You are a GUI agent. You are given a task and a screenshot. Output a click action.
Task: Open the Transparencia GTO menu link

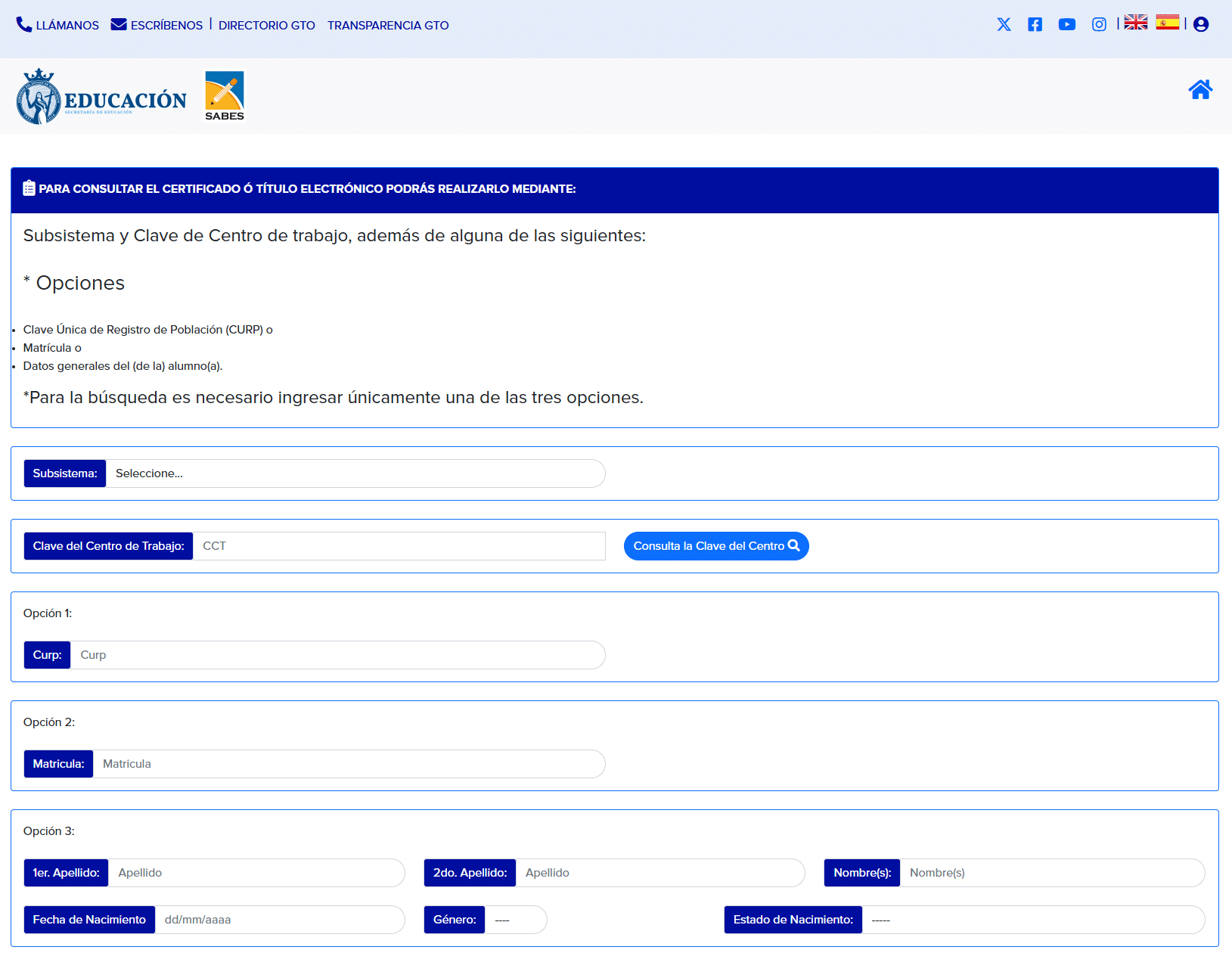coord(388,25)
